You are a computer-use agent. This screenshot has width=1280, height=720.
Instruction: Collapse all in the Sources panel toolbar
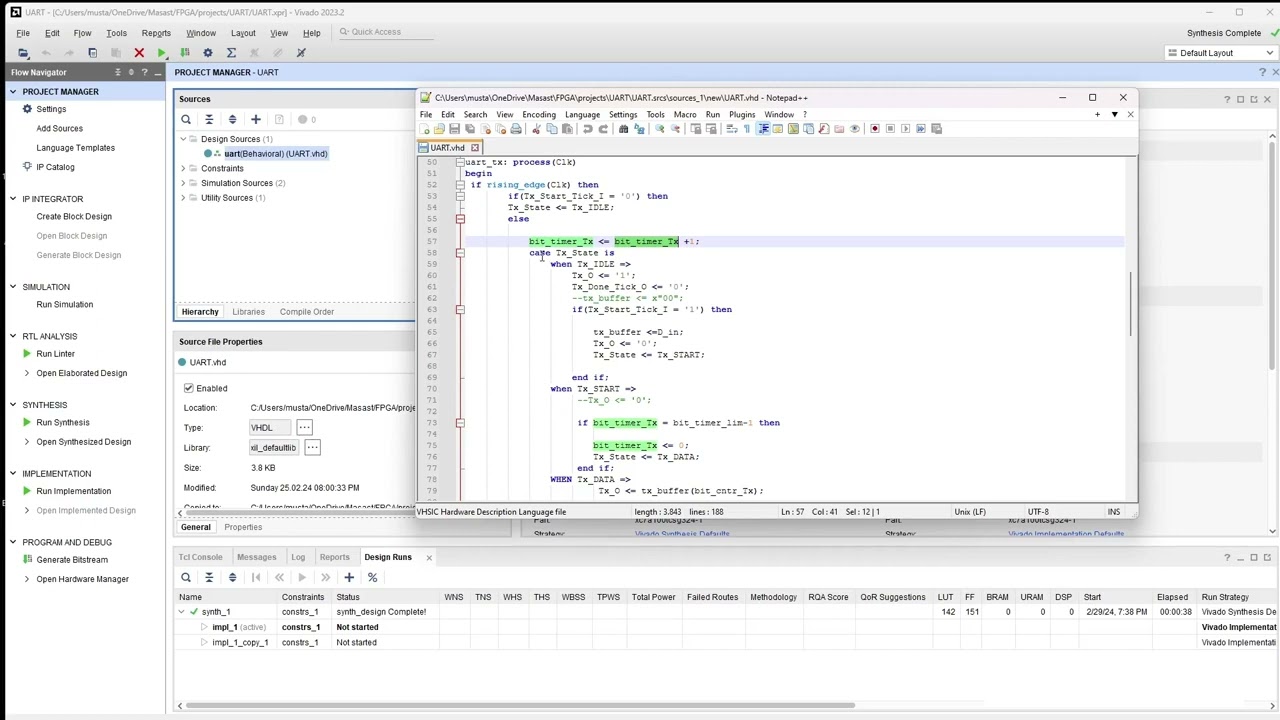pyautogui.click(x=209, y=119)
